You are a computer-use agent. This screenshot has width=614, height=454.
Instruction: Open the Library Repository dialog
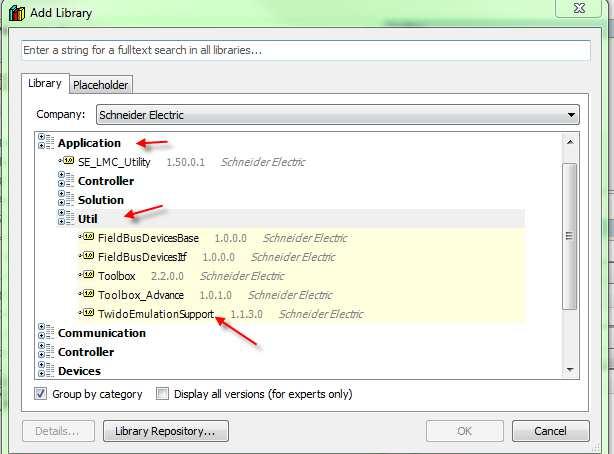click(x=166, y=431)
